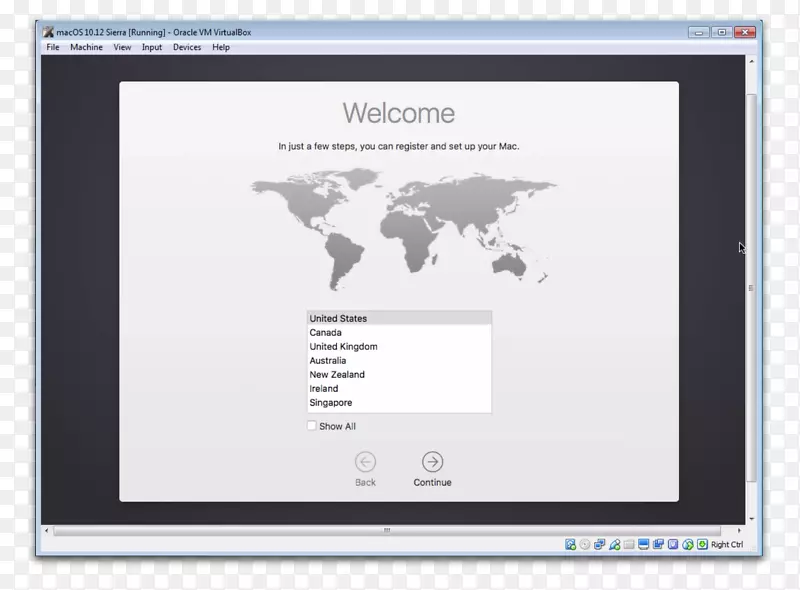Click the green arrow keyboard capture icon
Viewport: 800px width, 590px height.
click(x=702, y=545)
